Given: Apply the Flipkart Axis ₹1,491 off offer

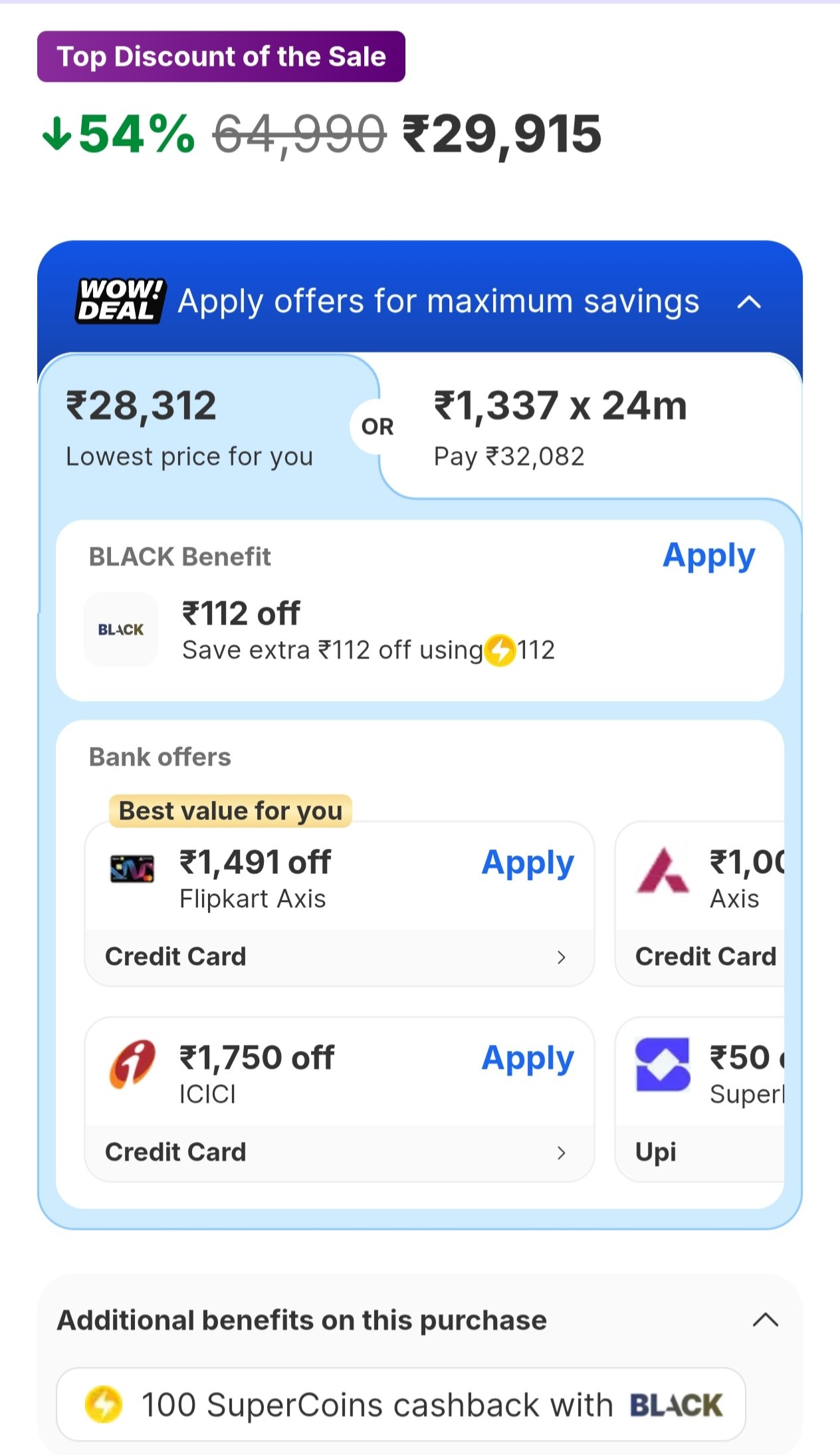Looking at the screenshot, I should [x=528, y=863].
